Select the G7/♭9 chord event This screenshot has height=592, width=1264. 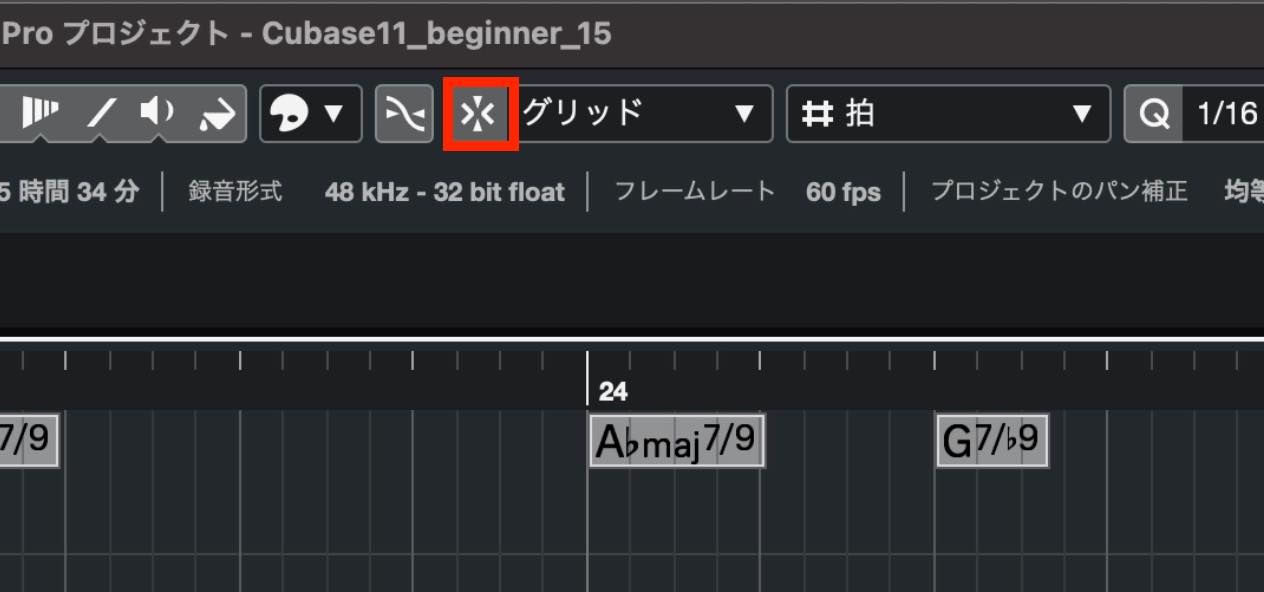pyautogui.click(x=992, y=441)
